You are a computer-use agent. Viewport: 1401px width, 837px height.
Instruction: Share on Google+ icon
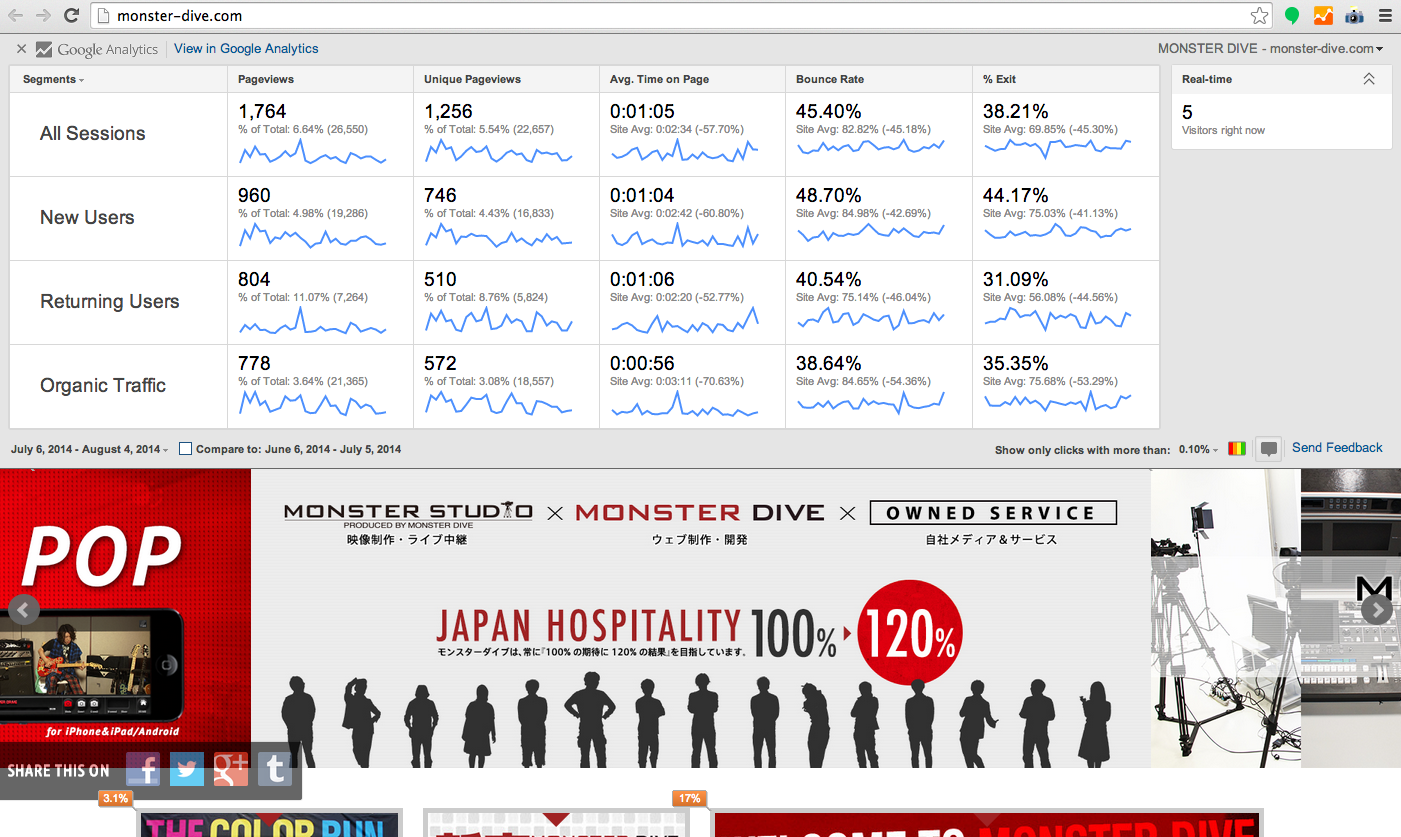click(x=231, y=769)
